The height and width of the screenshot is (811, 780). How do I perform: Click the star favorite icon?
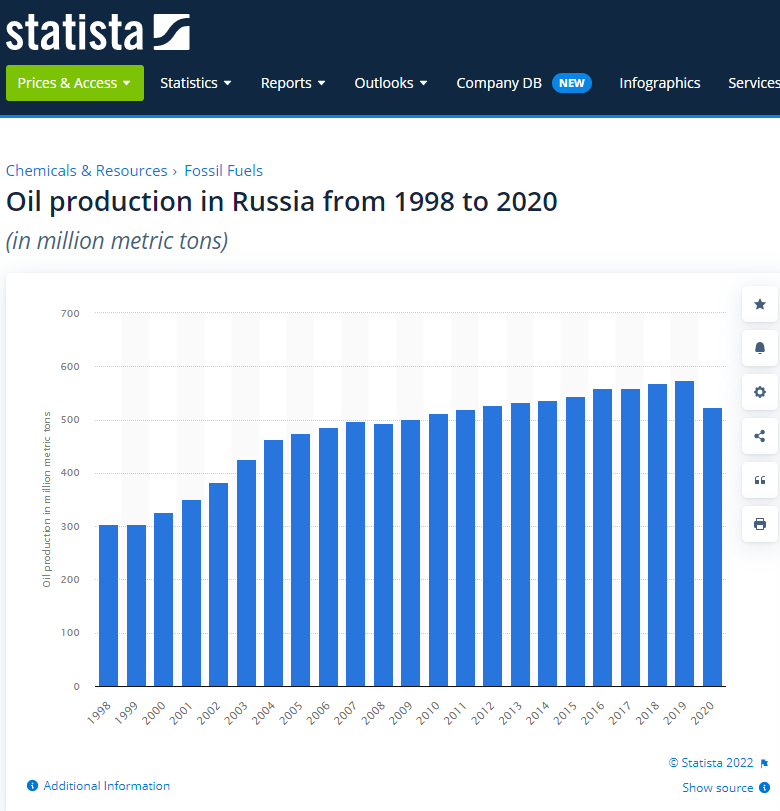coord(760,304)
